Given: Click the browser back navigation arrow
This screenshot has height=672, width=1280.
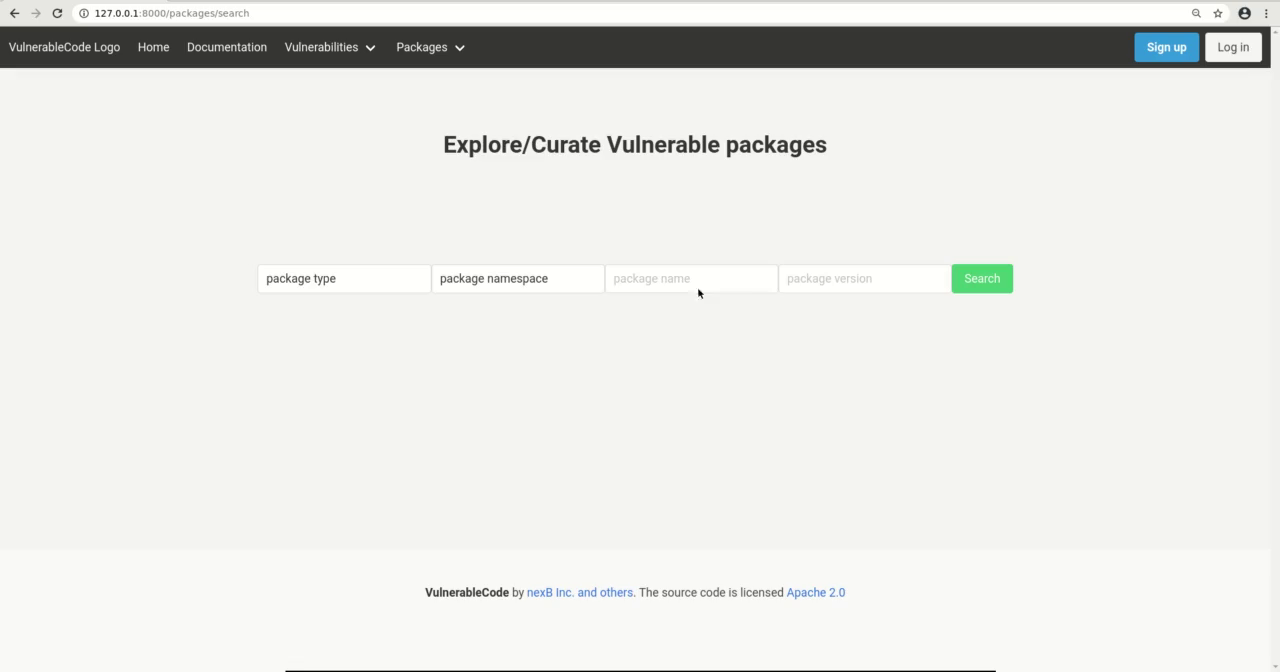Looking at the screenshot, I should point(14,13).
